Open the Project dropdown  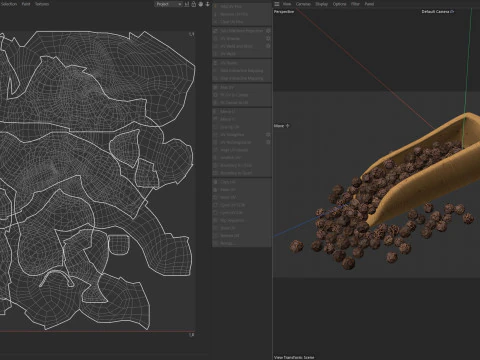coord(168,4)
